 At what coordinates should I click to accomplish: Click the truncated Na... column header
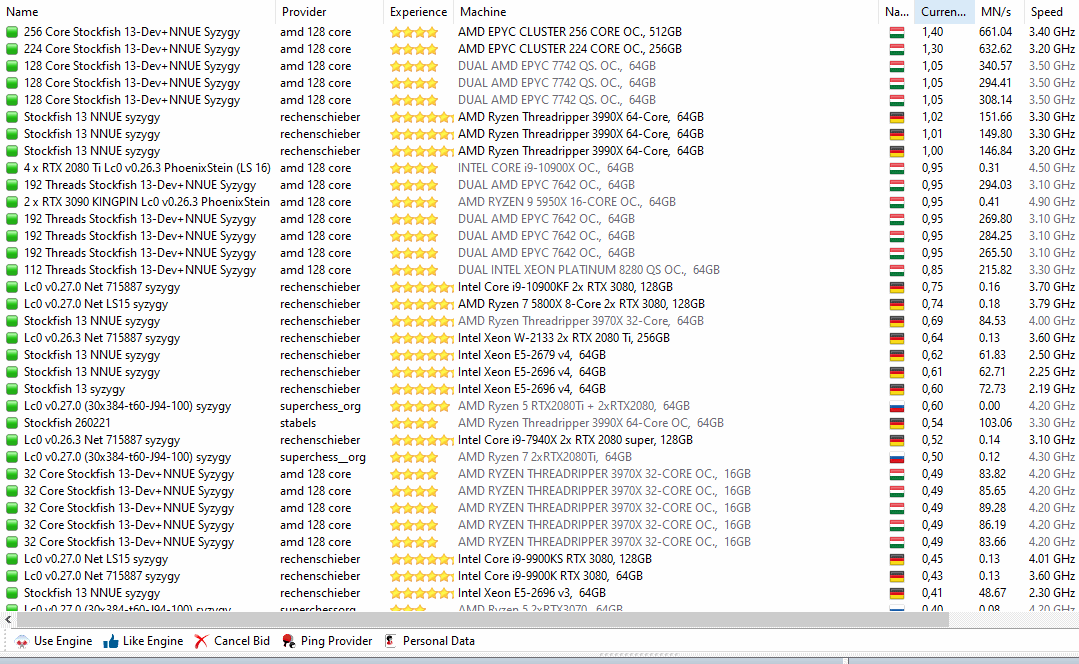pos(897,12)
